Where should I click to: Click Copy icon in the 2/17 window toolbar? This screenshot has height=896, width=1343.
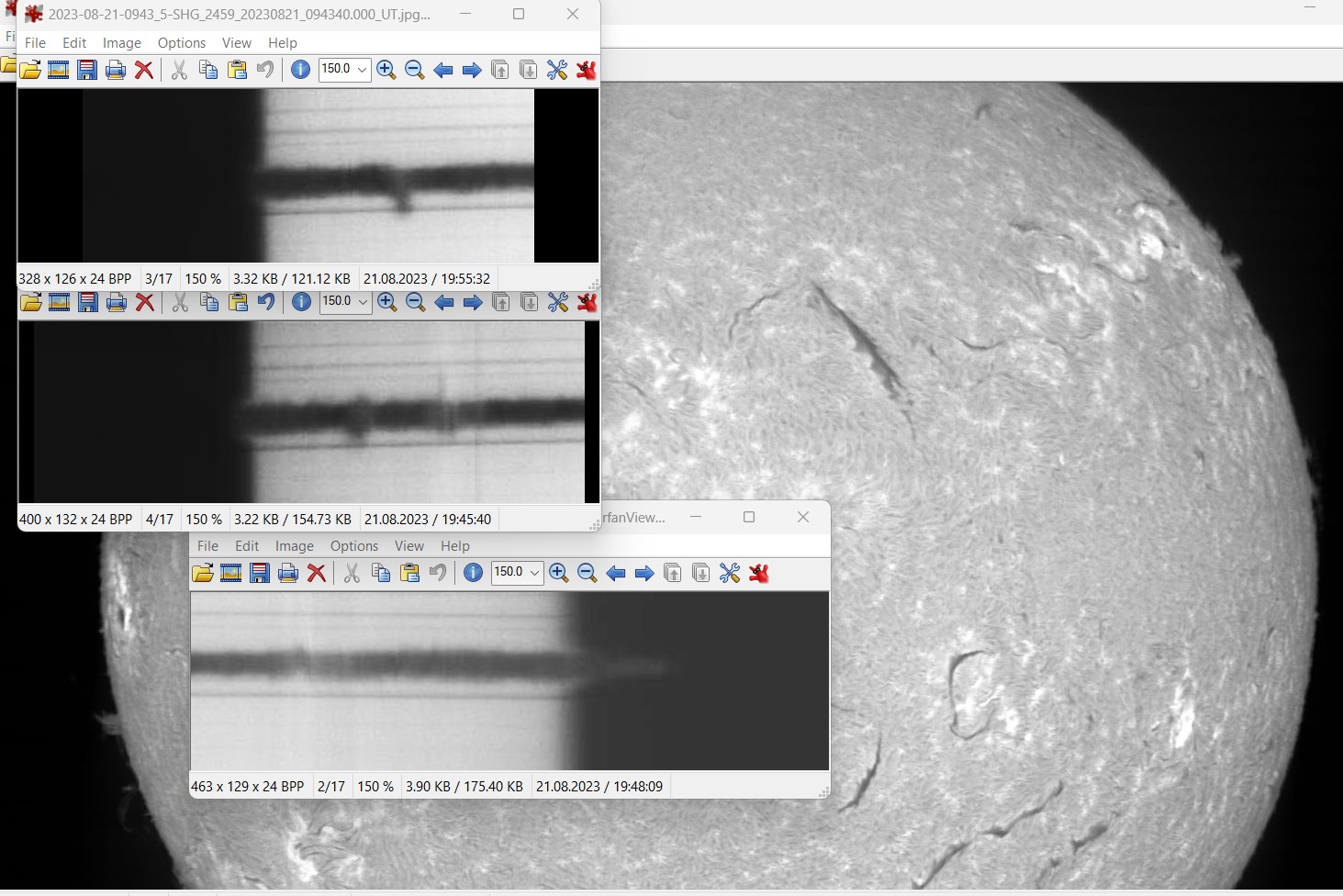pos(381,574)
